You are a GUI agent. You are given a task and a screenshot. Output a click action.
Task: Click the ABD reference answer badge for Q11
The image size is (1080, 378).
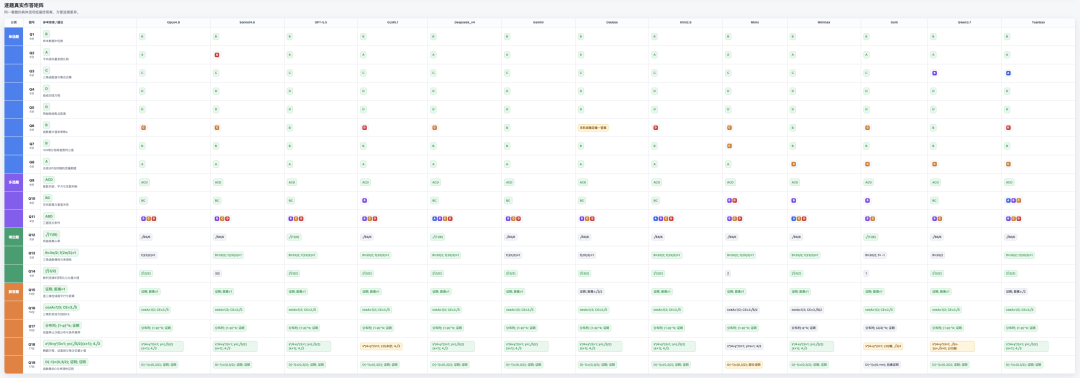49,216
